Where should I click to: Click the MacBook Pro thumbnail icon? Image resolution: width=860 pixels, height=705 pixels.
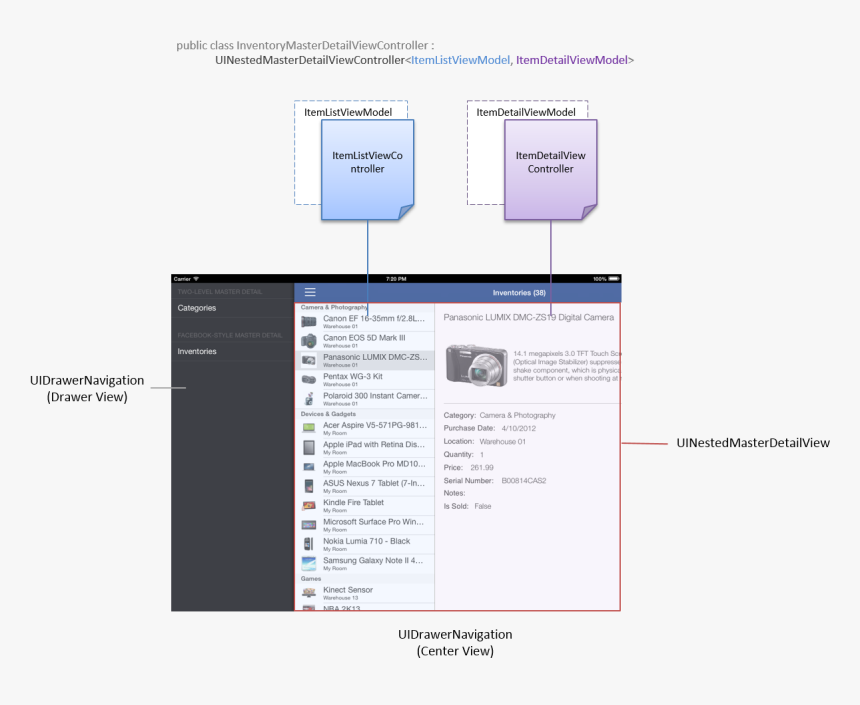[x=309, y=467]
